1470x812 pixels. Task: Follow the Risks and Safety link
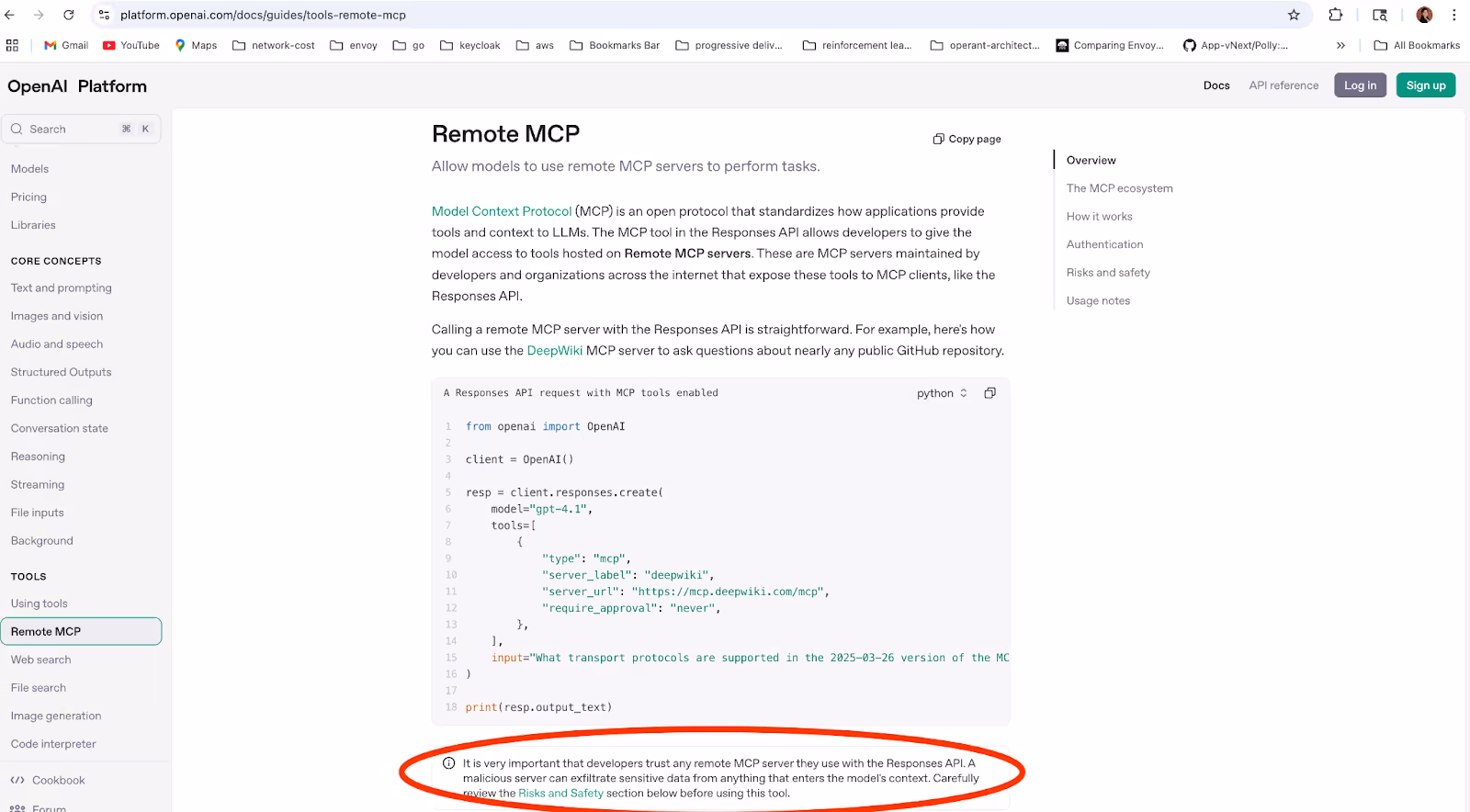tap(560, 794)
